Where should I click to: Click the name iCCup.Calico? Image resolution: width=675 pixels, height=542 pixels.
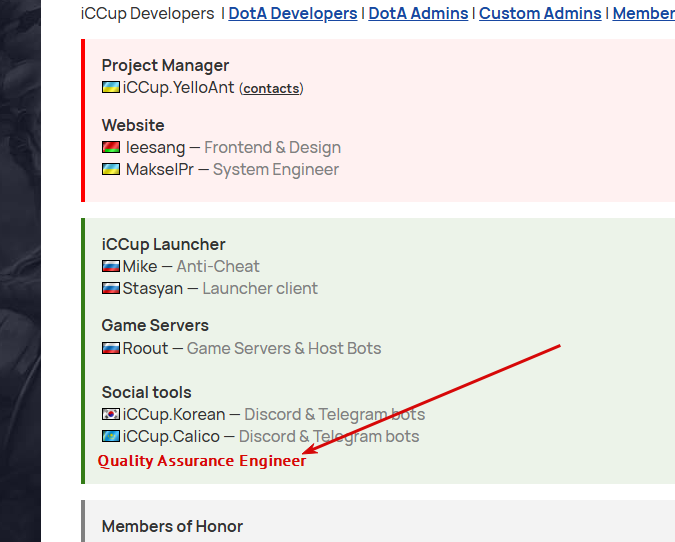click(171, 437)
